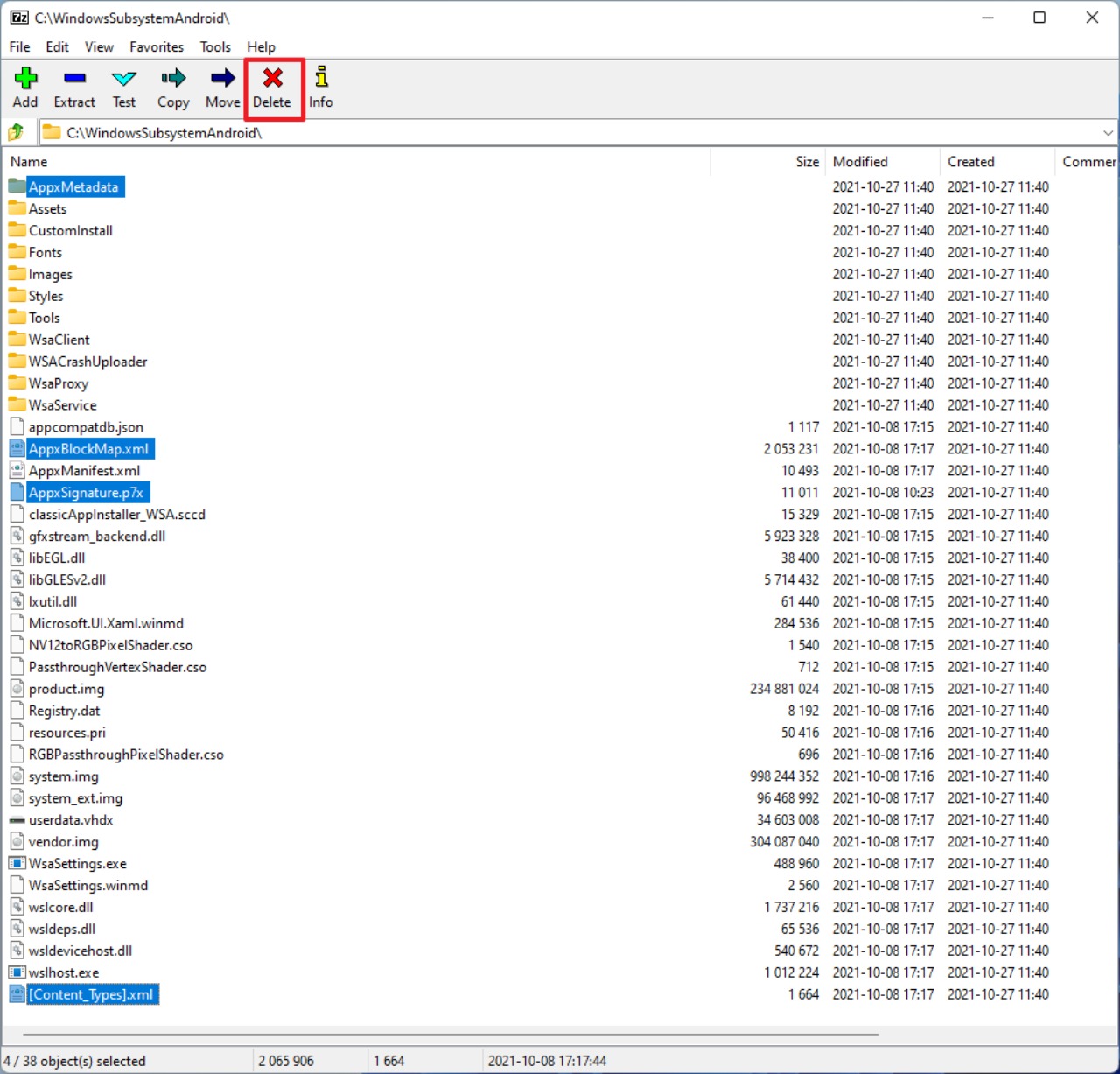The width and height of the screenshot is (1120, 1074).
Task: Select the WSACrashUploader folder
Action: pos(87,362)
